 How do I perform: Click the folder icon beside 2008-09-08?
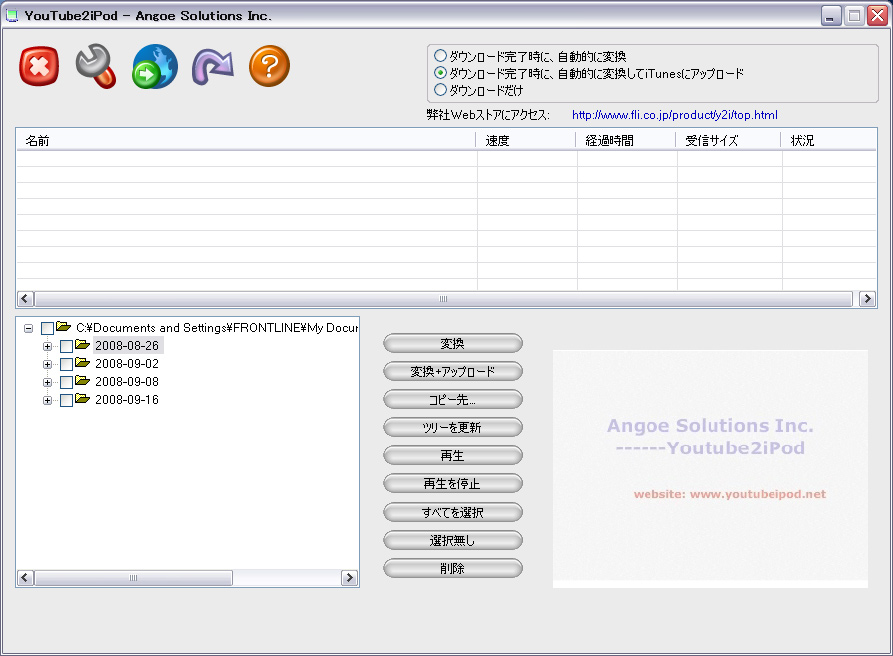click(83, 380)
